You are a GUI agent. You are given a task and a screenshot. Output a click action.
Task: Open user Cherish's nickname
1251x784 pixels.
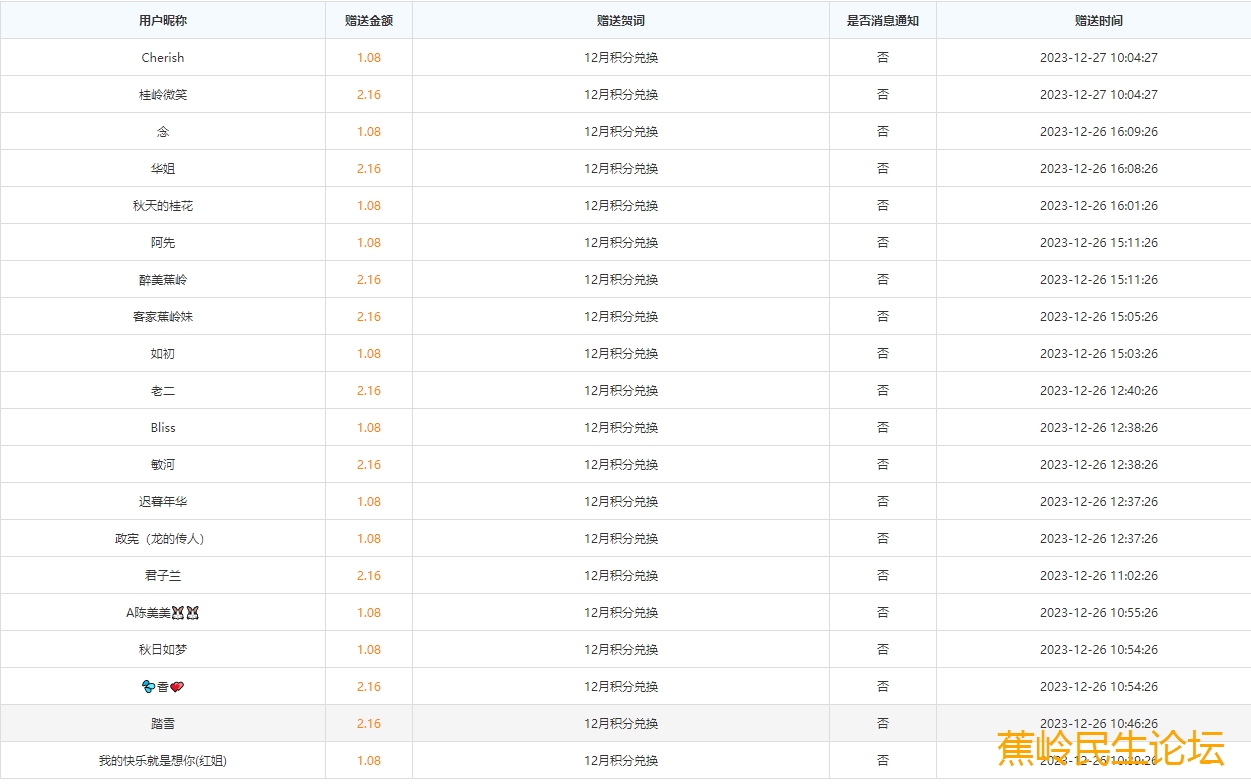coord(163,58)
